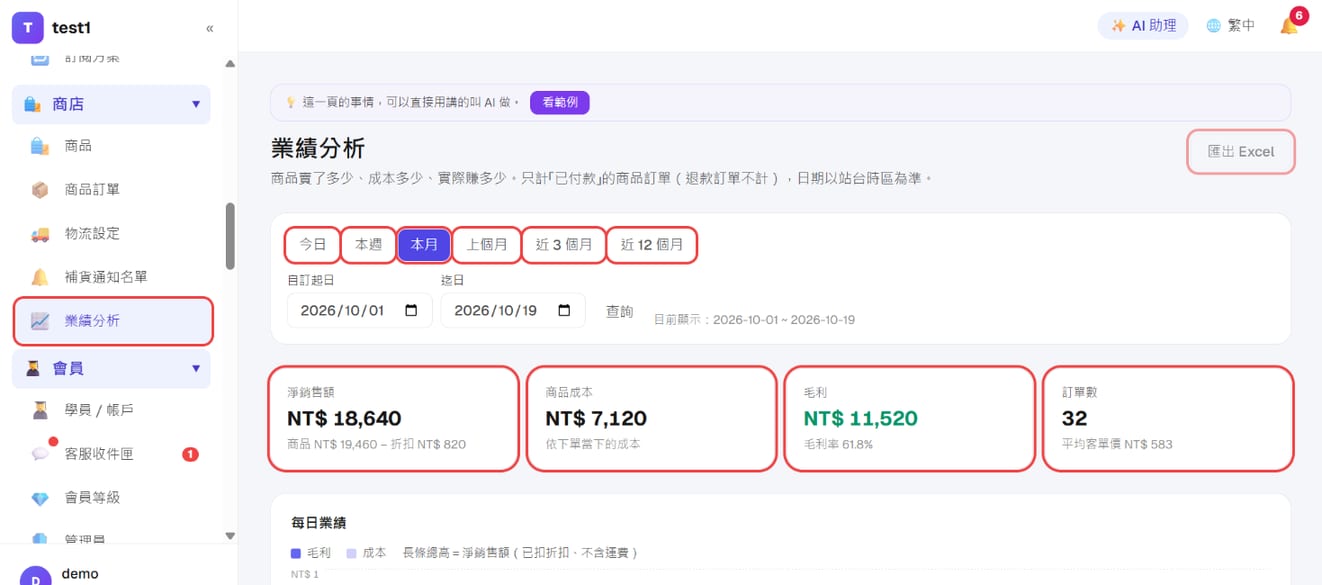
Task: Click the 學員 / 帳戶 student icon
Action: pyautogui.click(x=40, y=410)
